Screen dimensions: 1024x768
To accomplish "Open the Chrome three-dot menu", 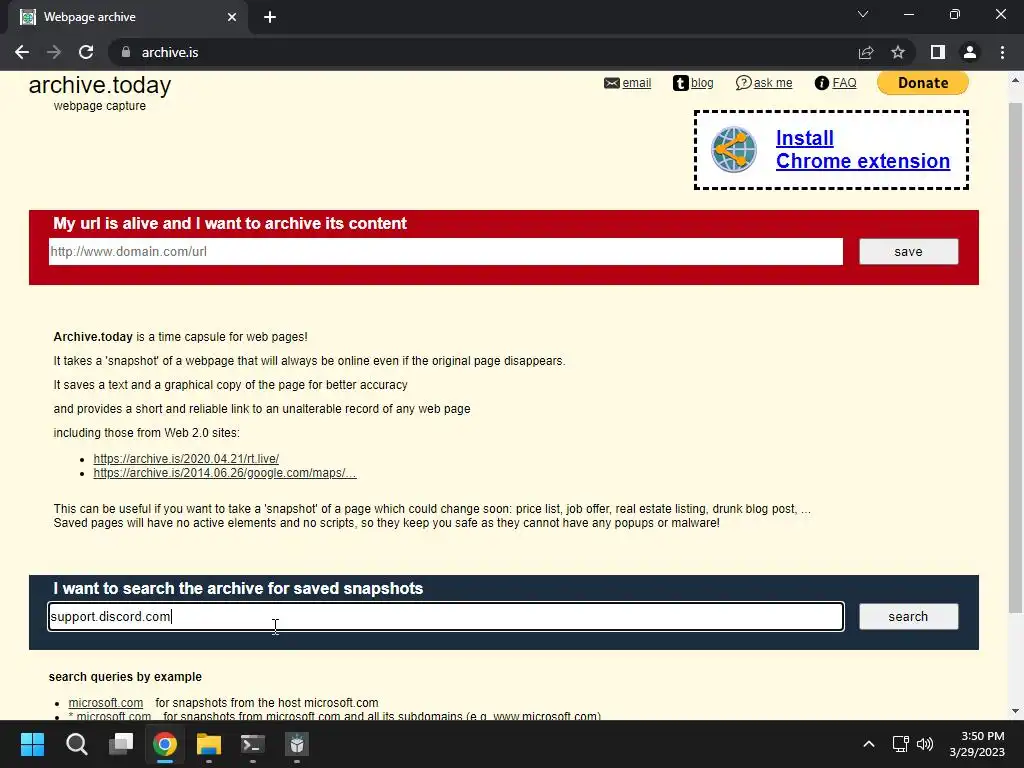I will tap(1002, 52).
